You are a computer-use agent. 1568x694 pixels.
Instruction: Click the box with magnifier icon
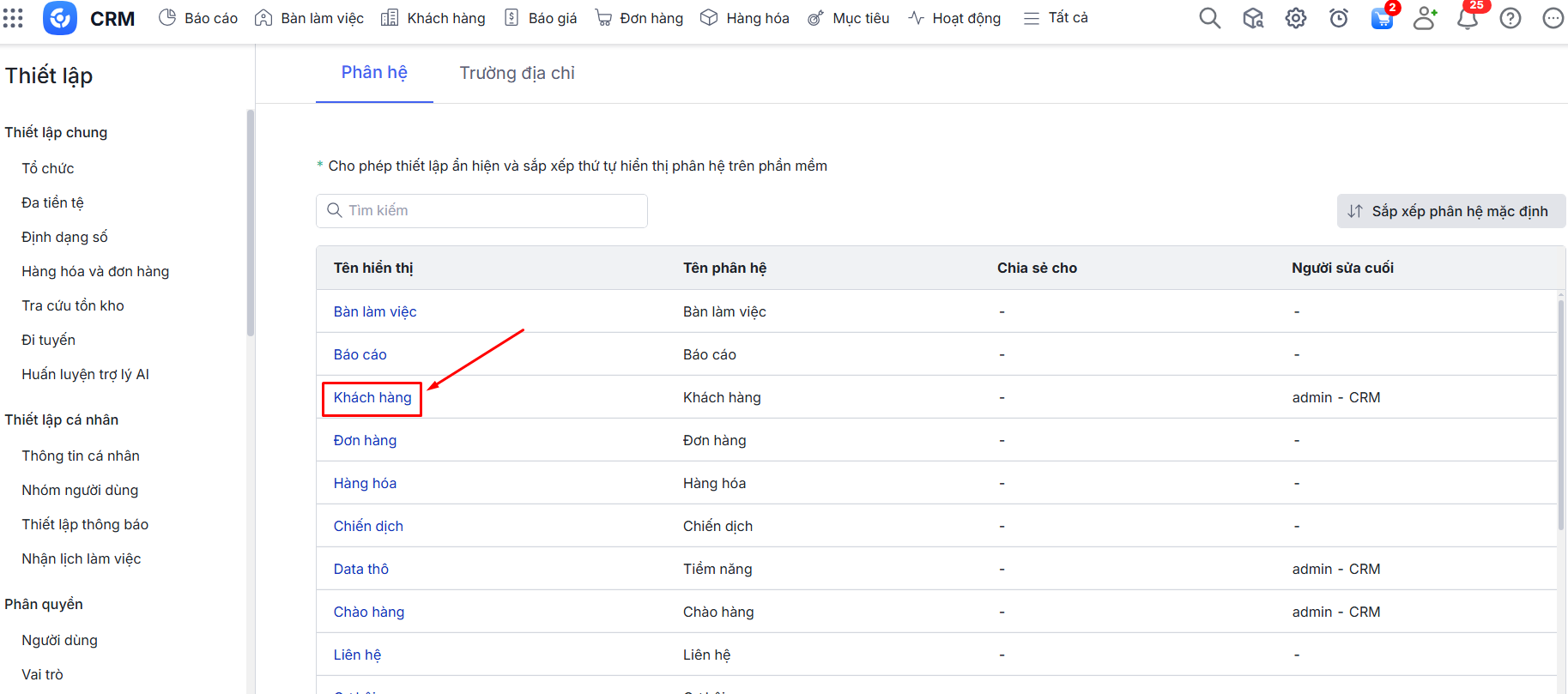[x=1252, y=18]
